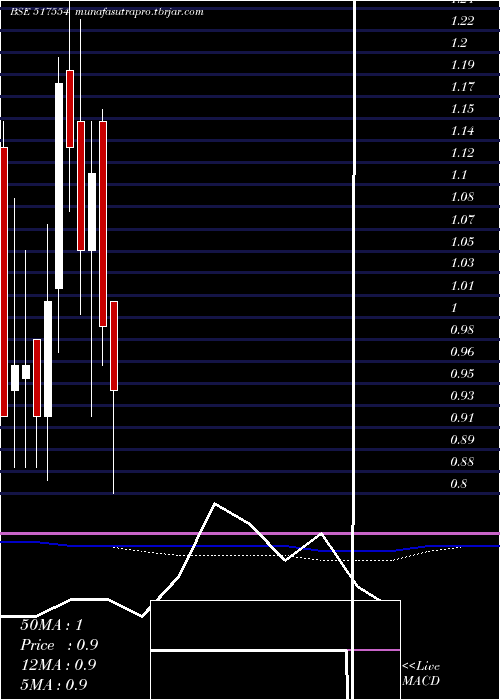Image resolution: width=500 pixels, height=700 pixels.
Task: Pick the 1.15 price axis label
Action: (462, 109)
